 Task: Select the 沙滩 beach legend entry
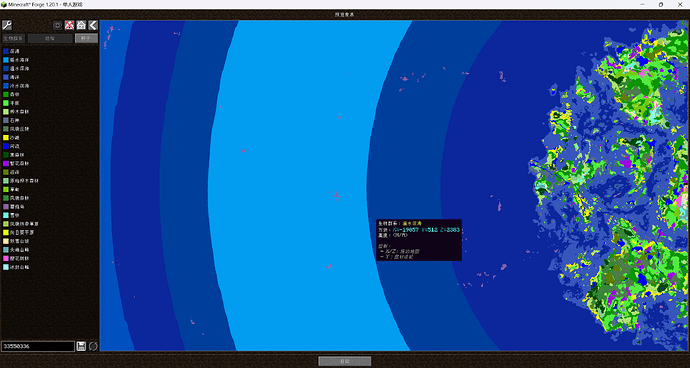click(12, 137)
